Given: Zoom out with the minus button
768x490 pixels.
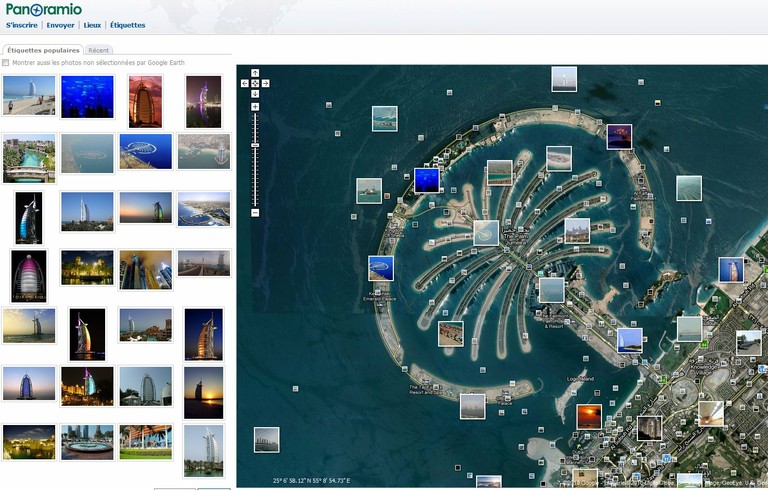Looking at the screenshot, I should coord(255,212).
